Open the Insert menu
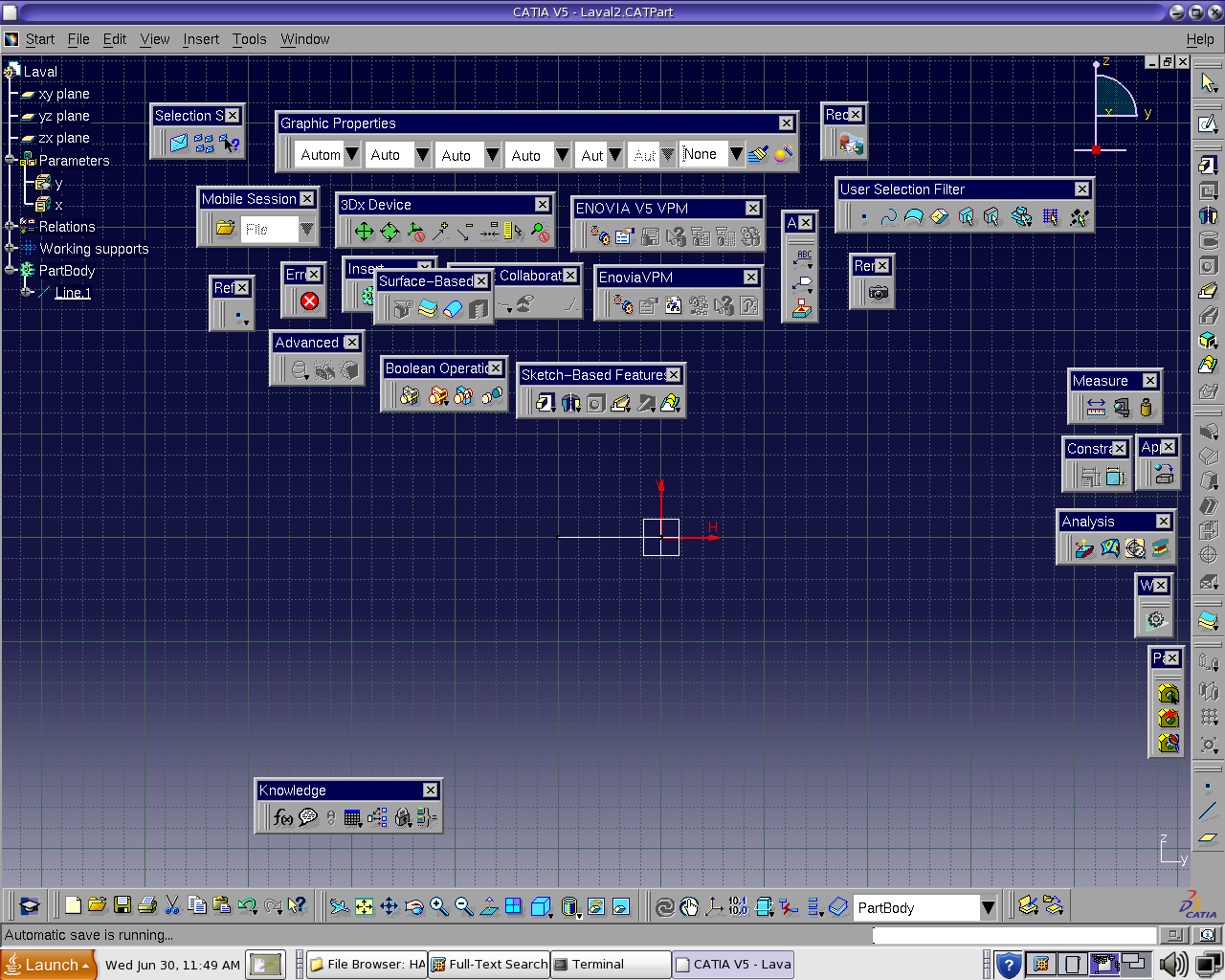The image size is (1225, 980). coord(201,39)
